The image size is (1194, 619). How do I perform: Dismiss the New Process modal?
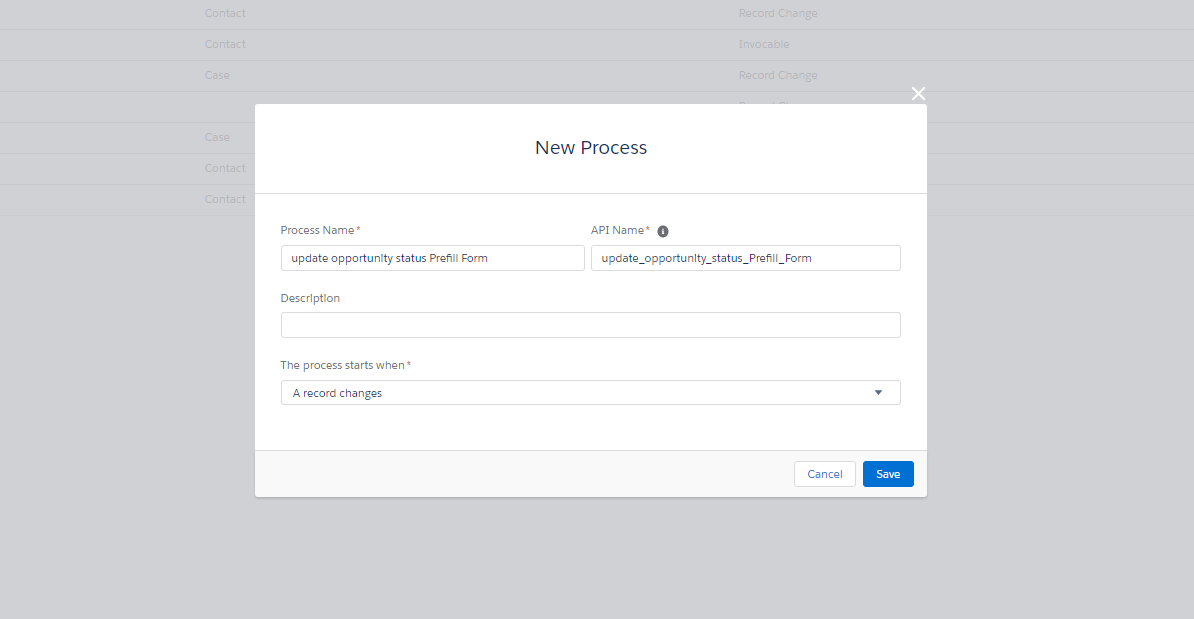point(918,93)
